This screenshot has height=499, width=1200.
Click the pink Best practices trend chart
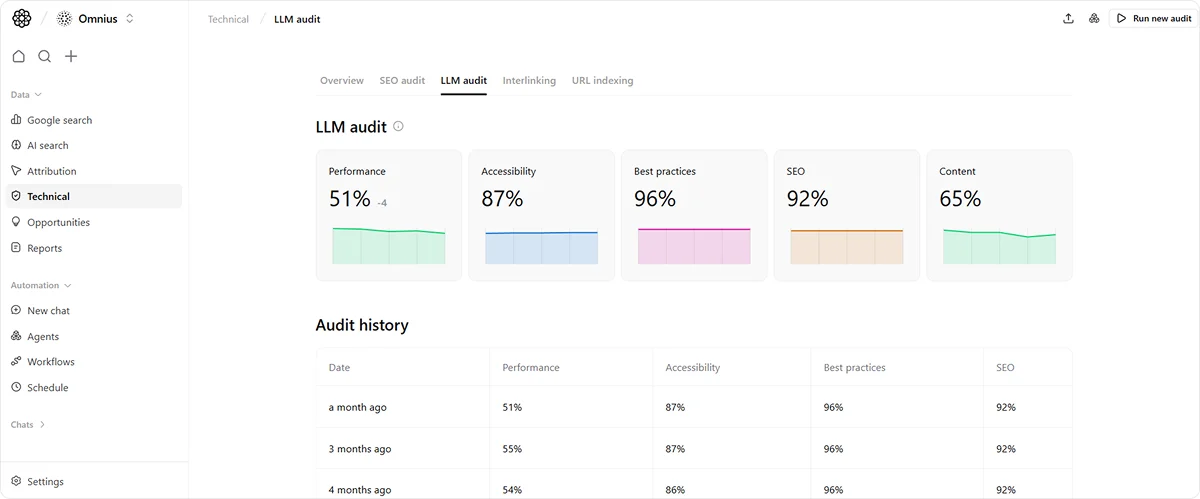(x=694, y=246)
